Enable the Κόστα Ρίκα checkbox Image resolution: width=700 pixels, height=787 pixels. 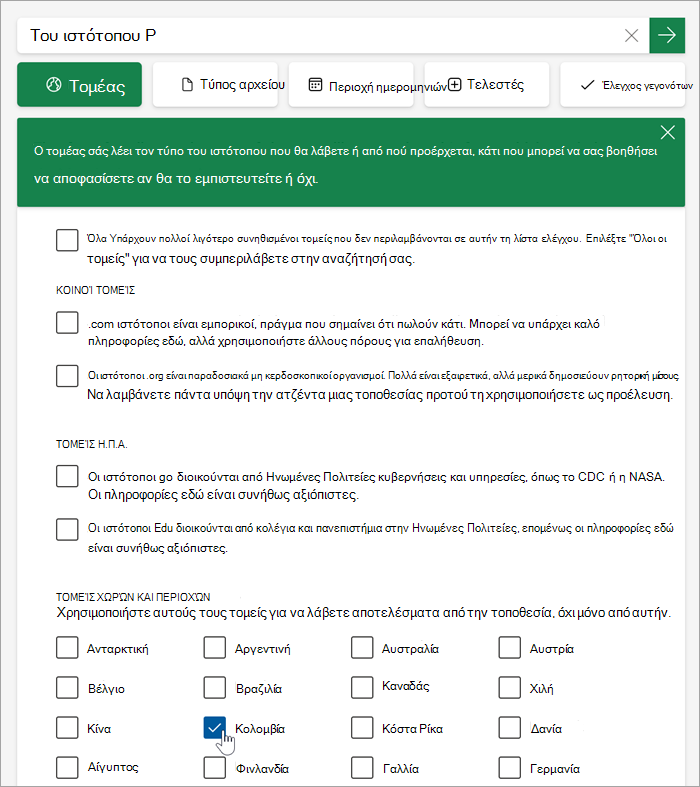(362, 728)
